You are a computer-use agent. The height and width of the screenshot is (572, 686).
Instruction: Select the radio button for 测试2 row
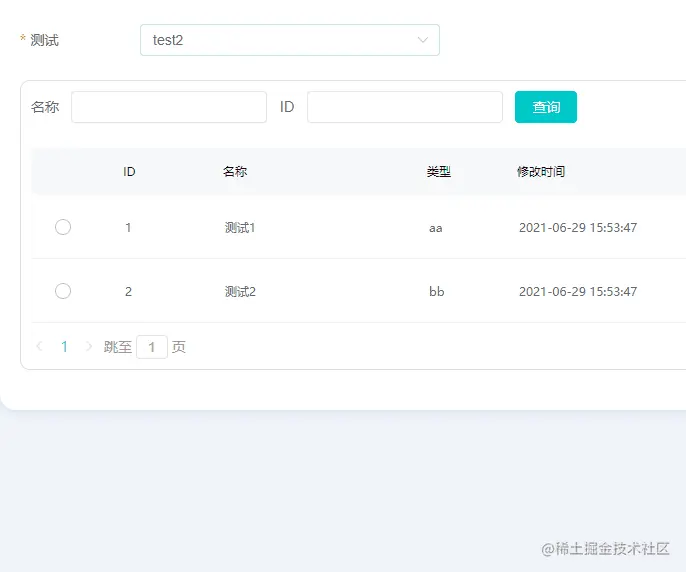click(x=63, y=291)
